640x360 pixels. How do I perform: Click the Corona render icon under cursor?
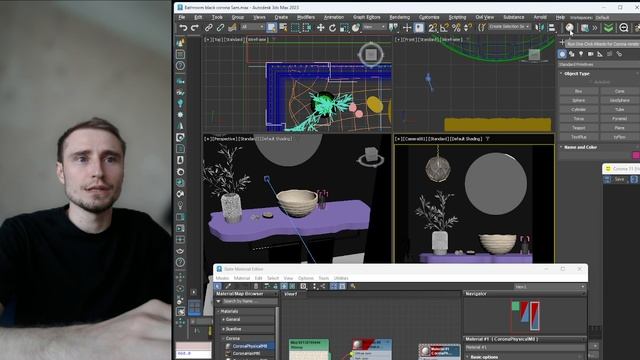point(569,28)
